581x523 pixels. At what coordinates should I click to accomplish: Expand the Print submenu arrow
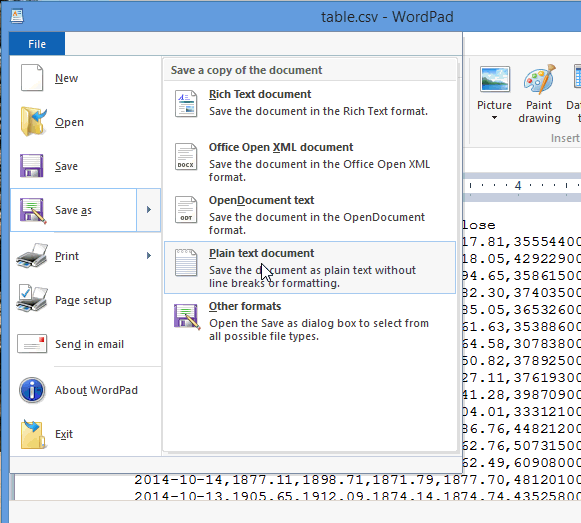[149, 255]
